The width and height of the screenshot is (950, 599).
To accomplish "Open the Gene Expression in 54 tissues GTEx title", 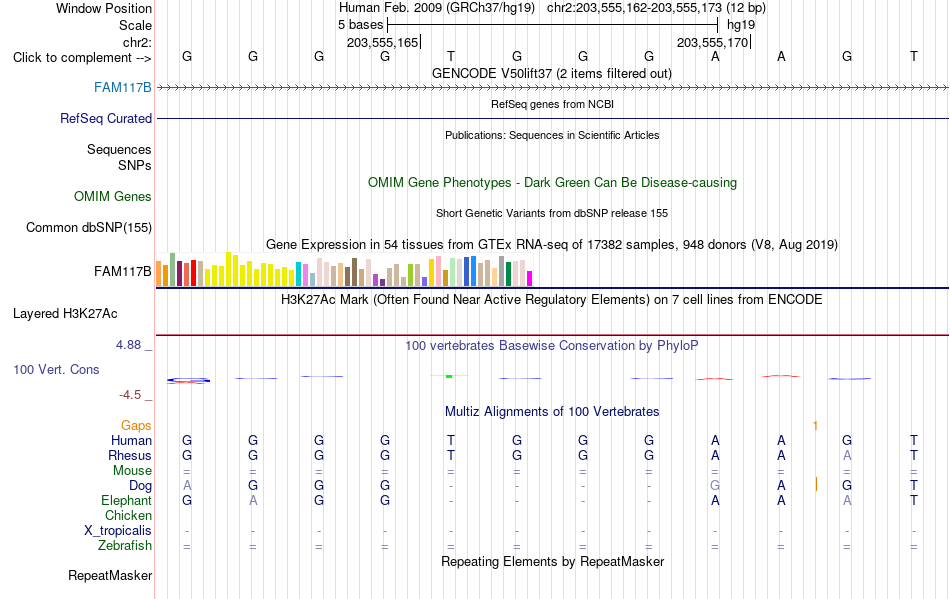I will 552,245.
